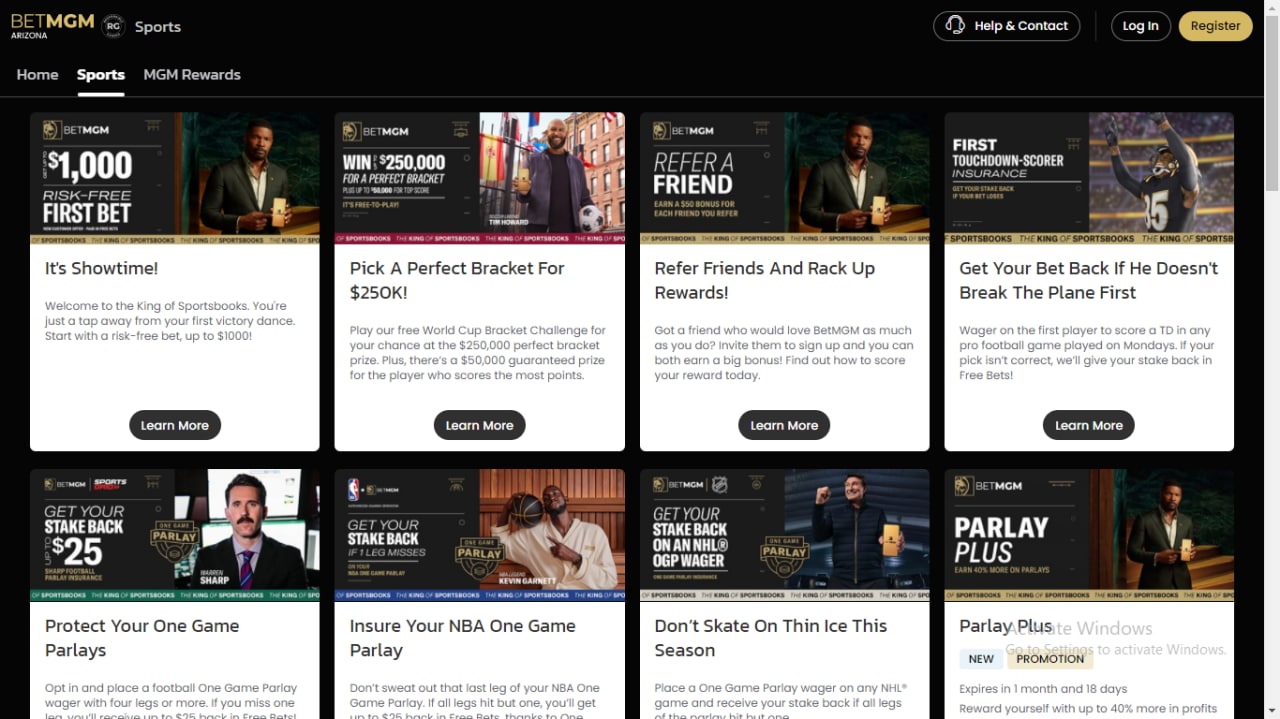
Task: Open the Home tab
Action: click(x=37, y=75)
